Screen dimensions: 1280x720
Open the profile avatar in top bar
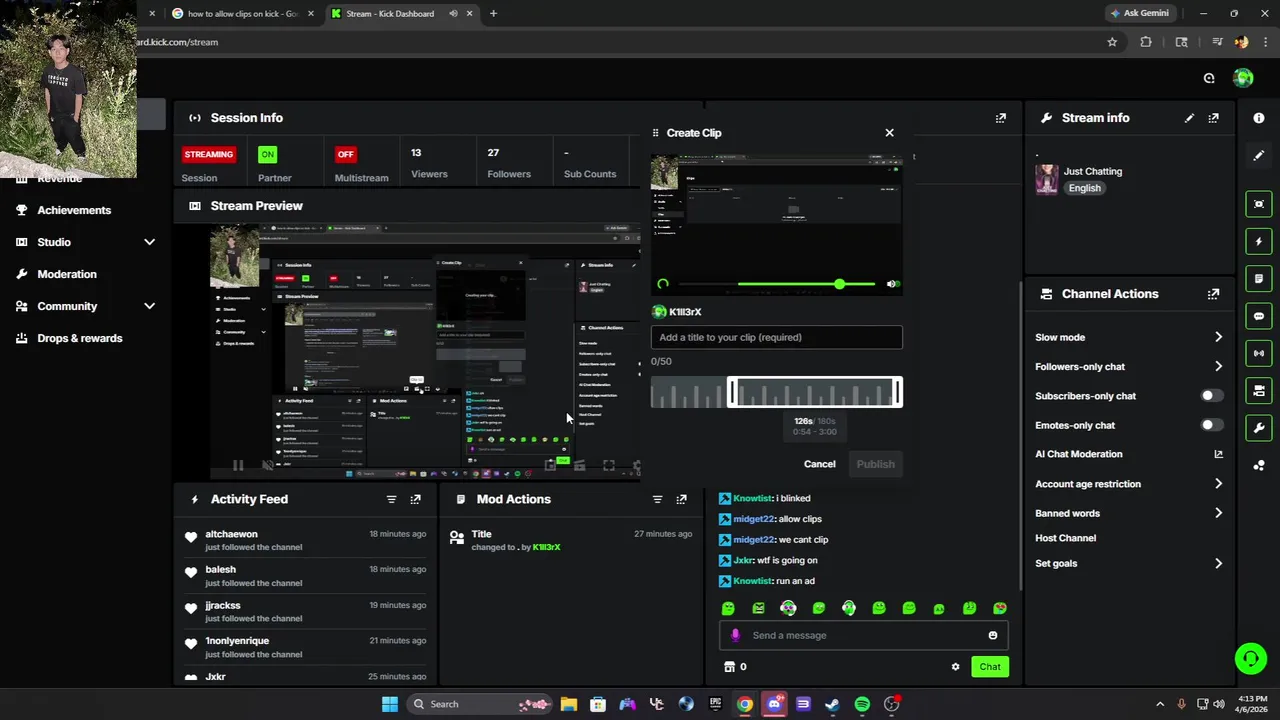(1243, 78)
